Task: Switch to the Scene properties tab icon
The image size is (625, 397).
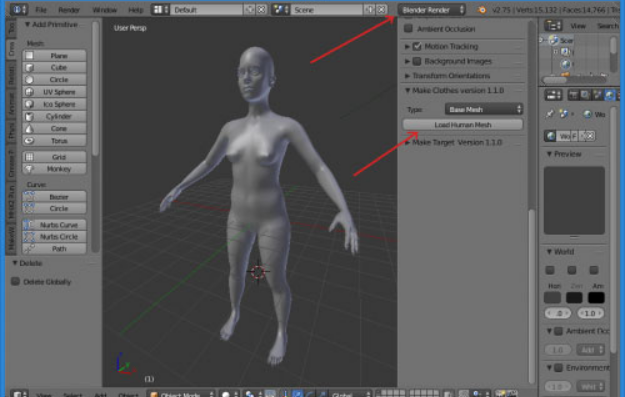Action: [597, 95]
